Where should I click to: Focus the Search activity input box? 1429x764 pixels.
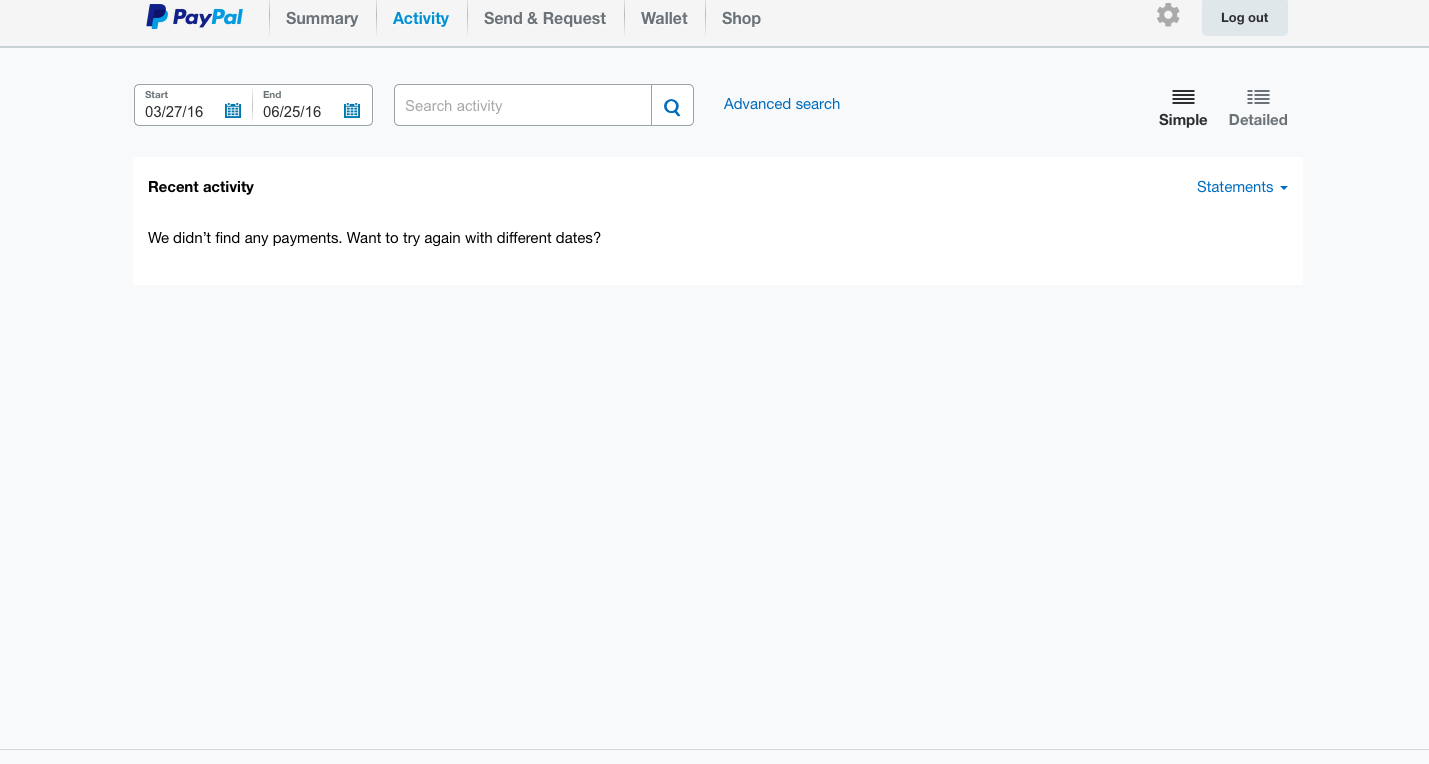click(x=523, y=105)
